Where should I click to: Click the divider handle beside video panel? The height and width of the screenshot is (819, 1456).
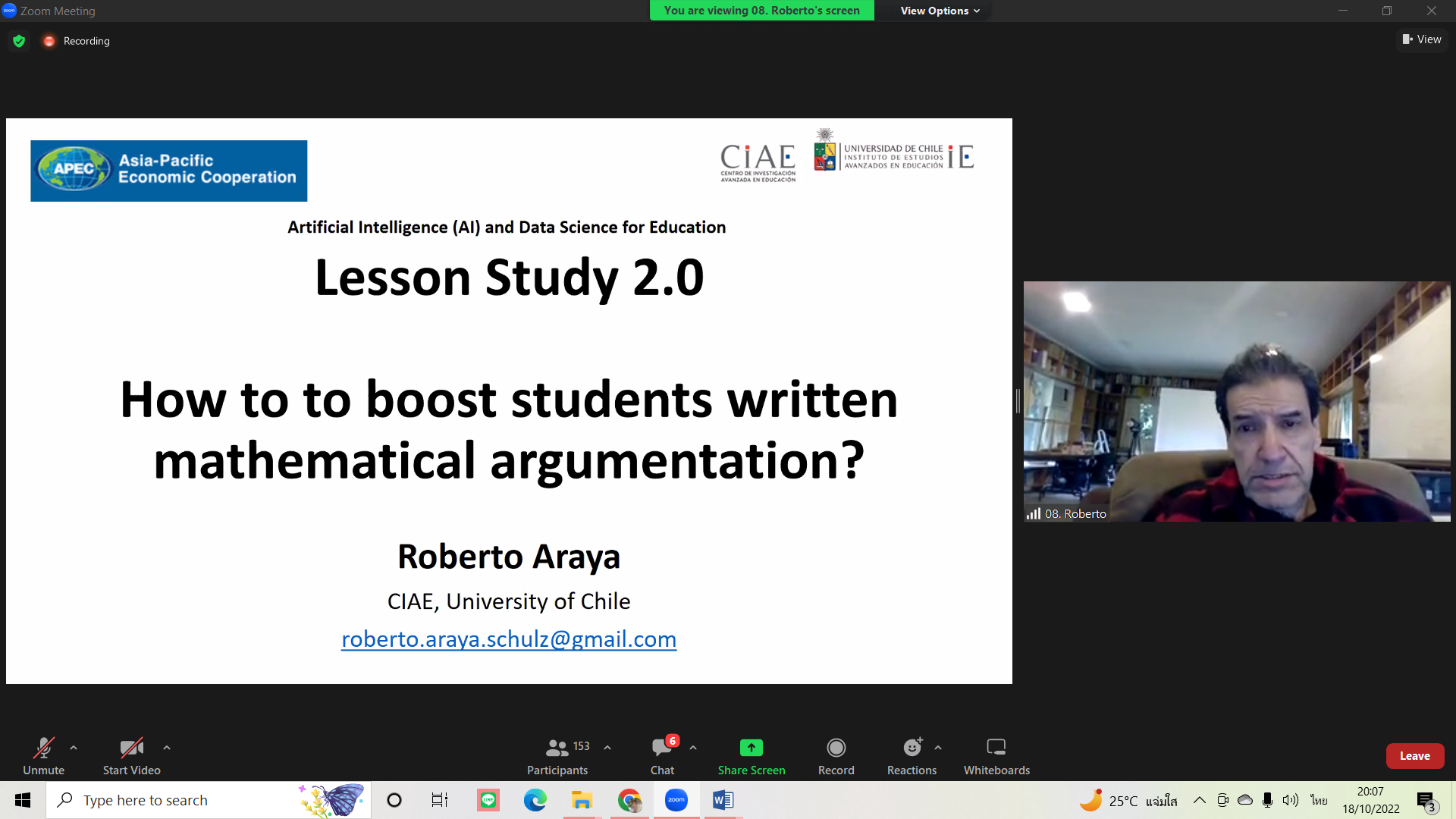(1018, 400)
